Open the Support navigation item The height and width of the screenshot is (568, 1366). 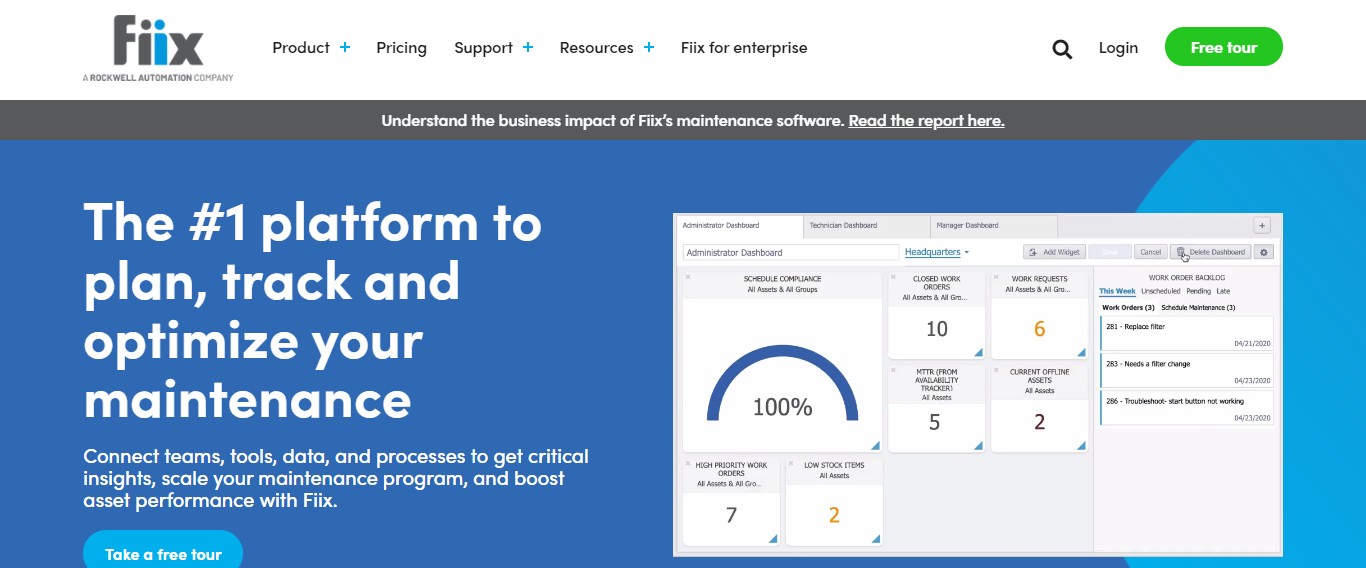(484, 47)
